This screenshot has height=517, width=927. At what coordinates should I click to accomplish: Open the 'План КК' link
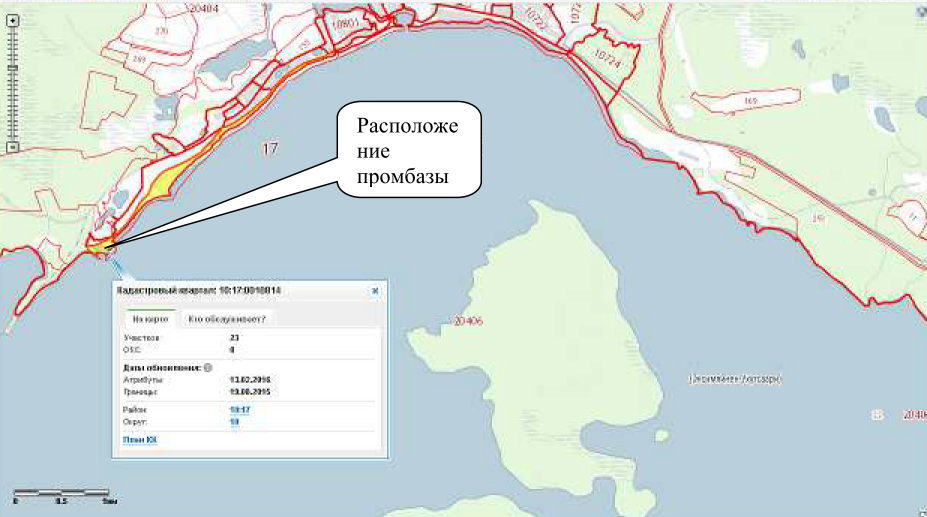(138, 439)
